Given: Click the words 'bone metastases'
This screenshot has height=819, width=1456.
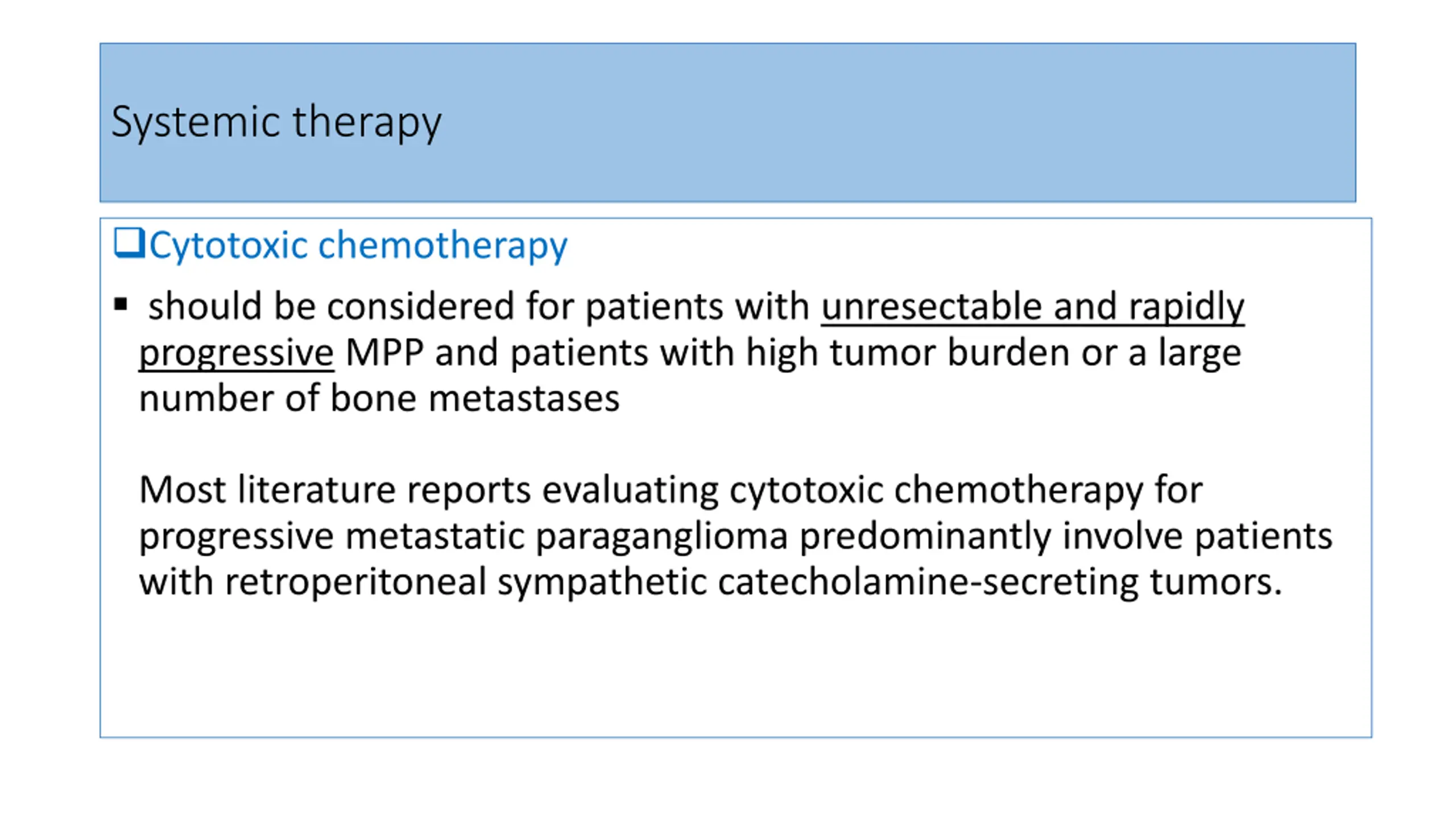Looking at the screenshot, I should click(x=475, y=398).
